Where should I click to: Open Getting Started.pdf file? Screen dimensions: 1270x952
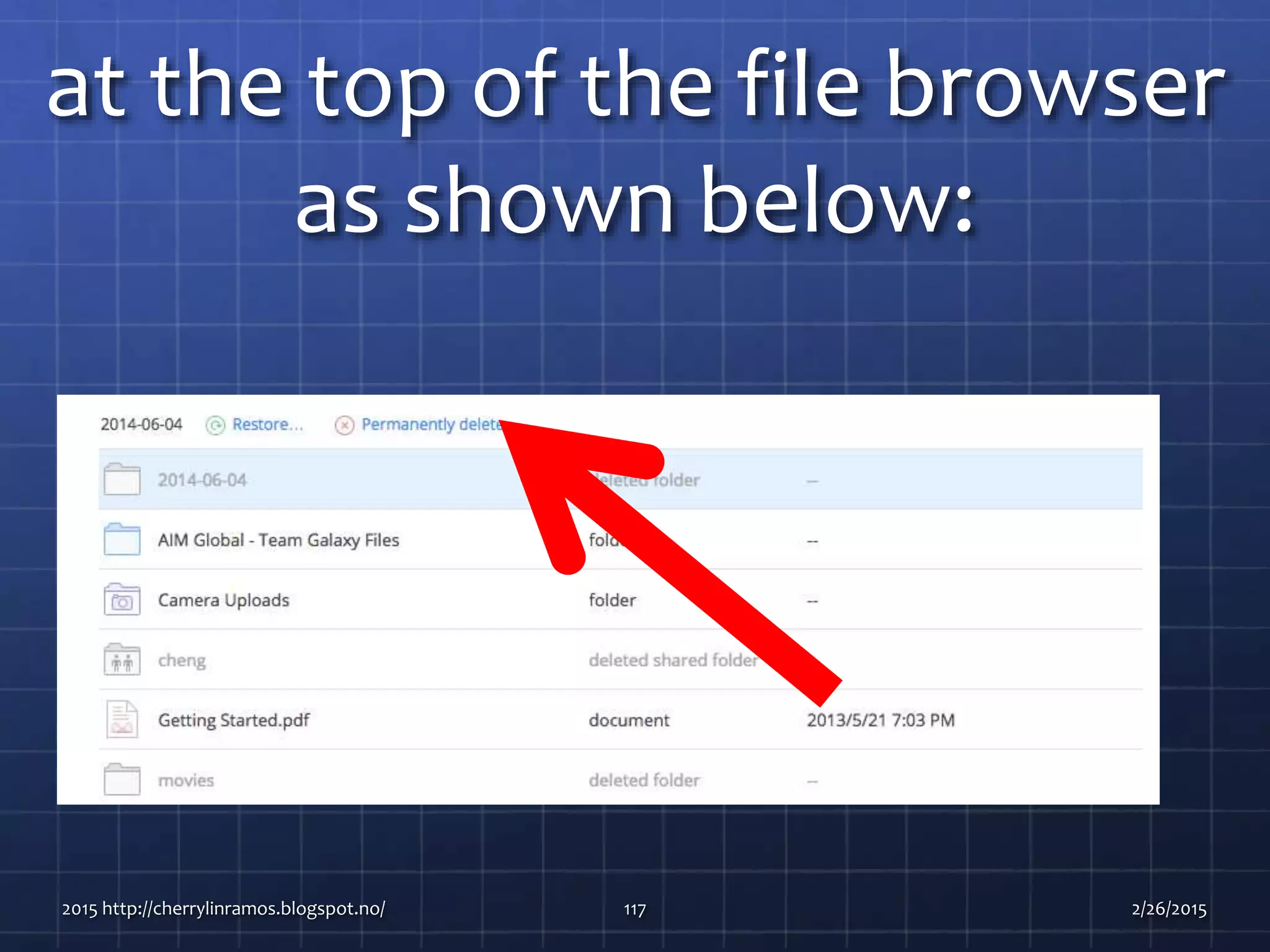234,720
